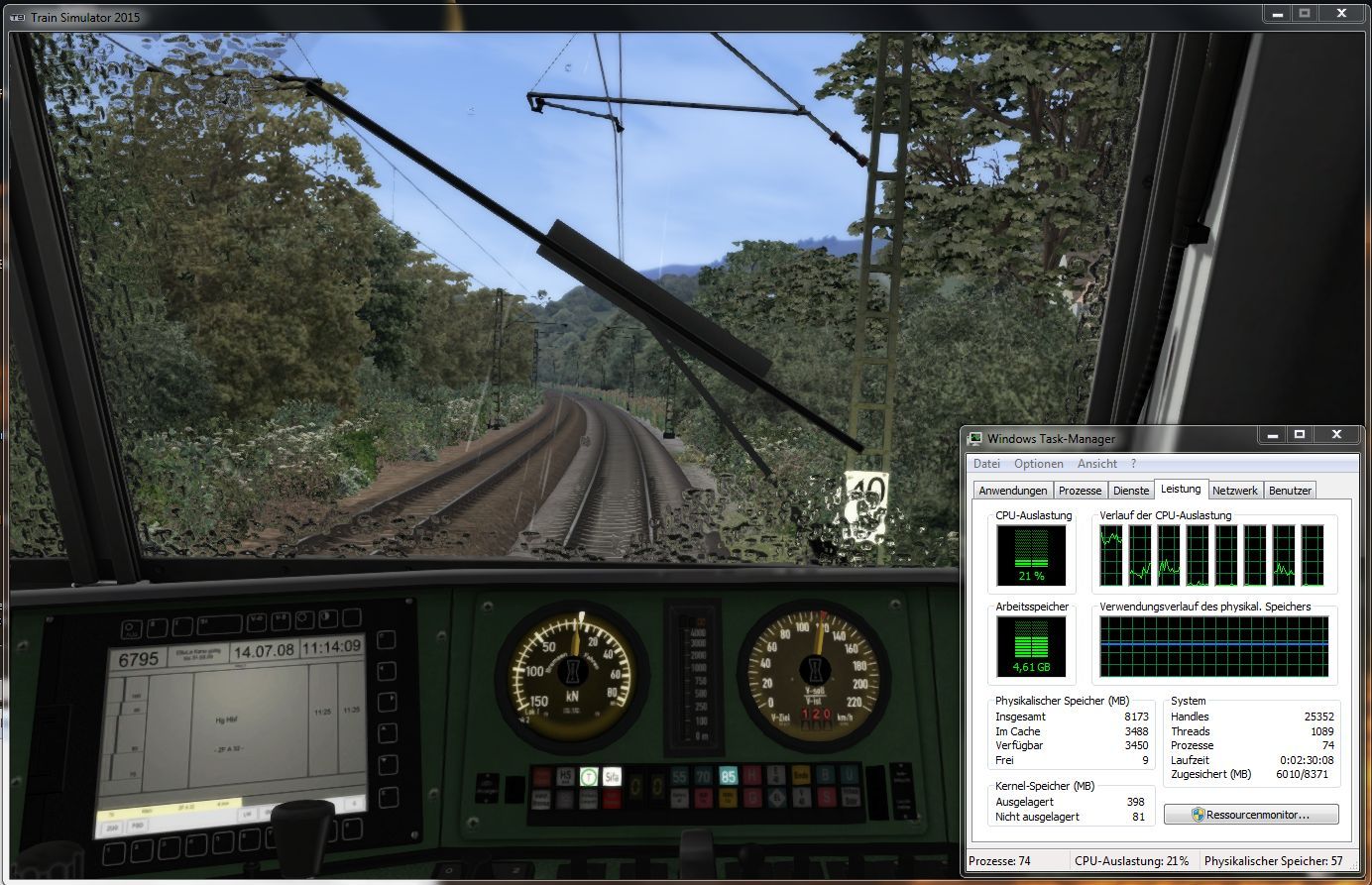Open the Ressourcenmonitor
Viewport: 1372px width, 885px height.
[1251, 815]
